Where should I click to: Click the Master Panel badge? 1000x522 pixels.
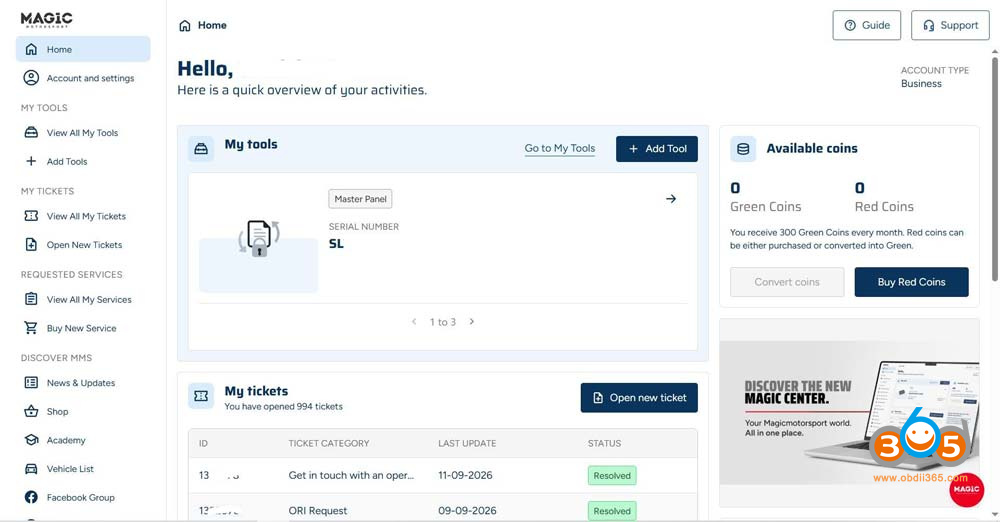click(360, 199)
